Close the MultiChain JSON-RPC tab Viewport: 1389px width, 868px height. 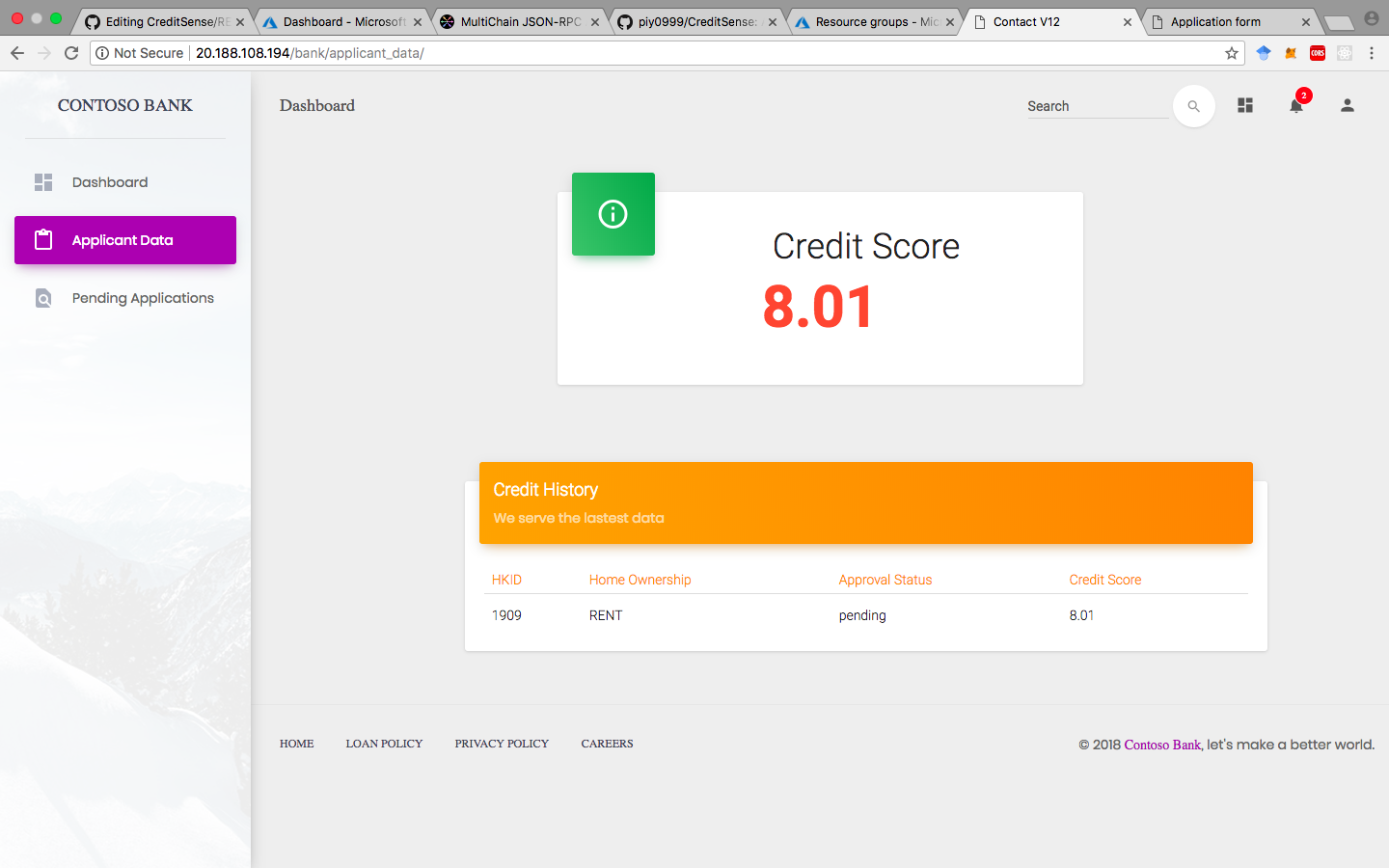coord(595,22)
